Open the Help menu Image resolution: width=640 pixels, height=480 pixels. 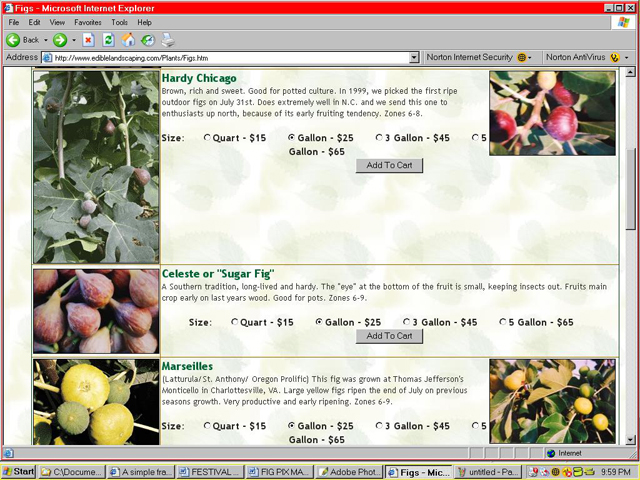click(x=144, y=22)
